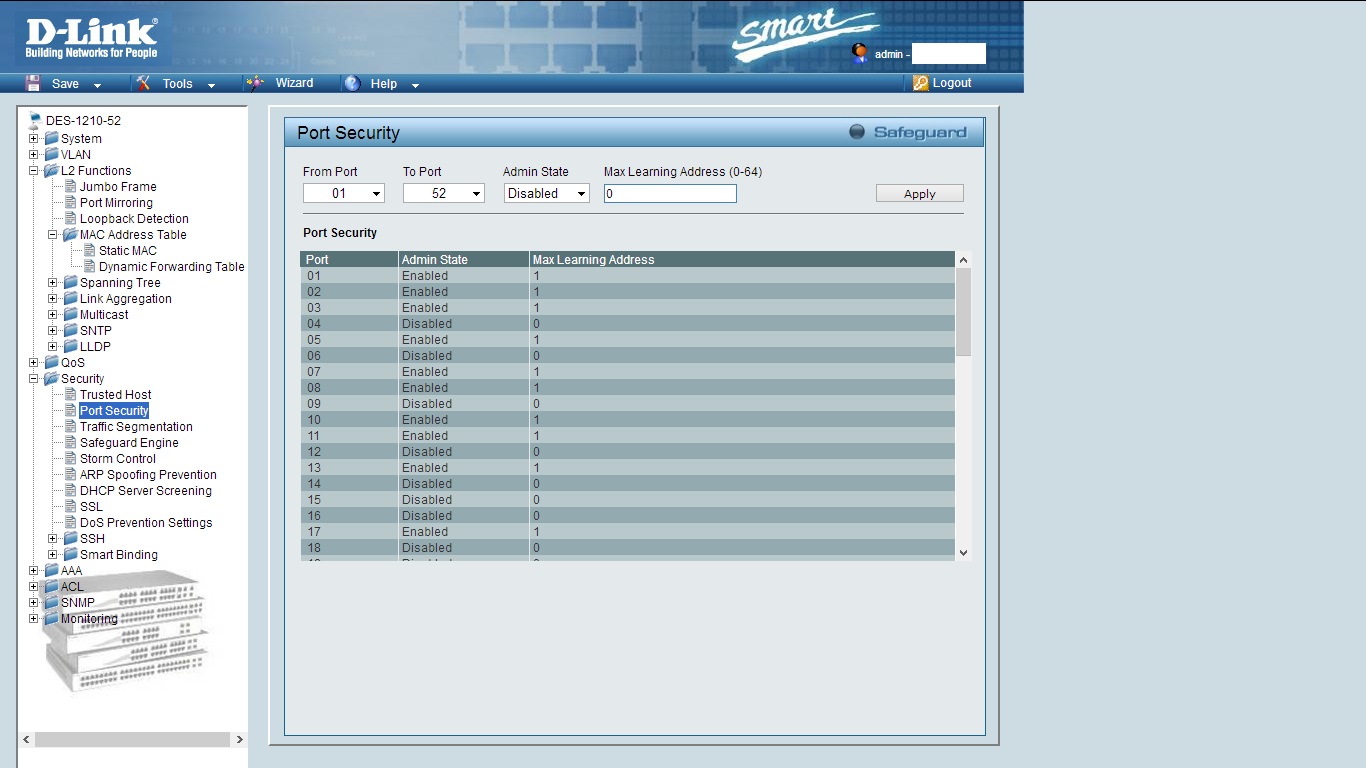Click the VLAN folder icon
The width and height of the screenshot is (1366, 768).
51,154
